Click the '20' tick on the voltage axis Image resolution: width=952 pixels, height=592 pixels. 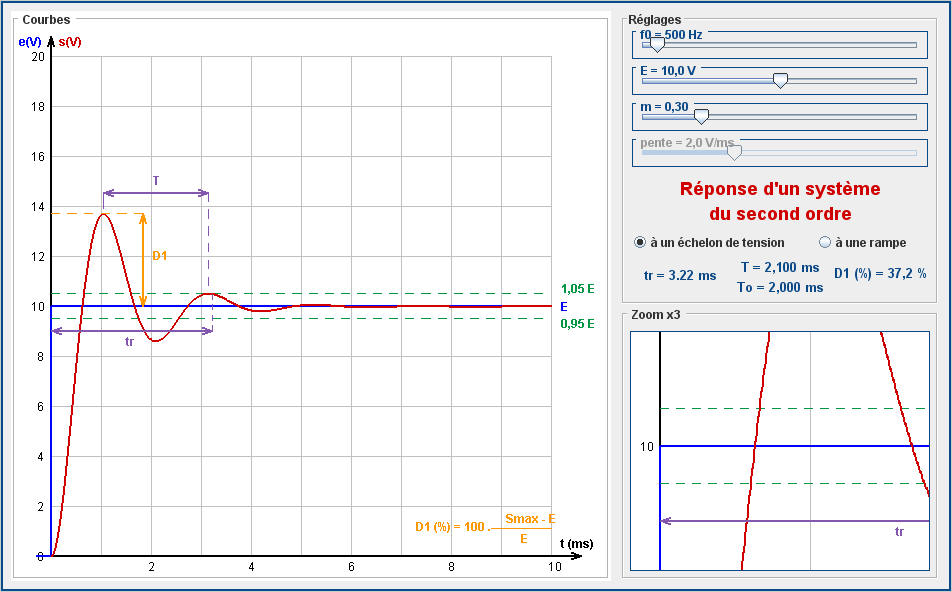pyautogui.click(x=38, y=56)
